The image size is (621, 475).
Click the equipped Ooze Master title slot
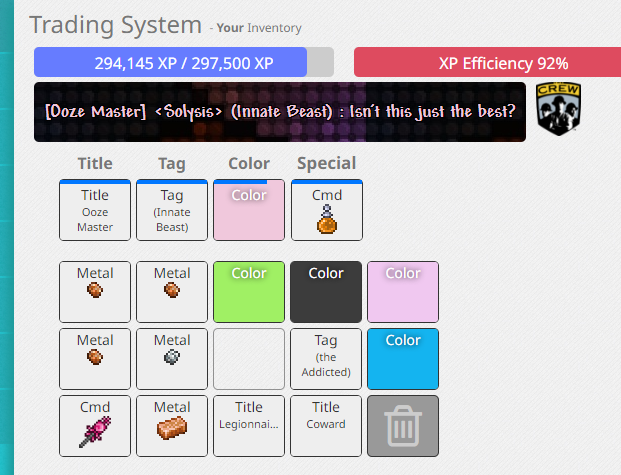click(x=95, y=211)
